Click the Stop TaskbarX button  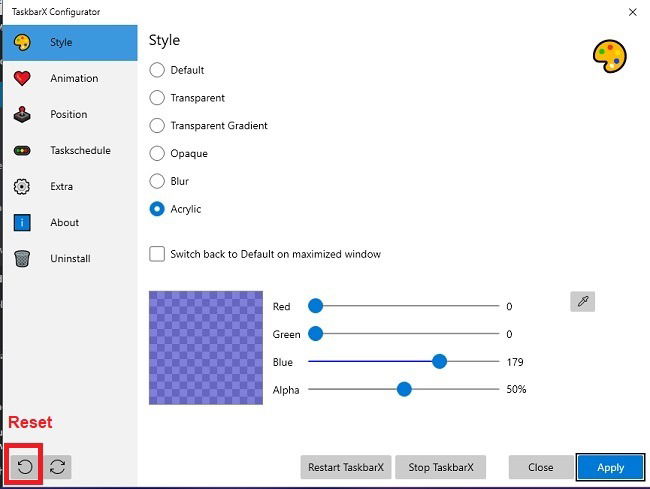coord(441,467)
